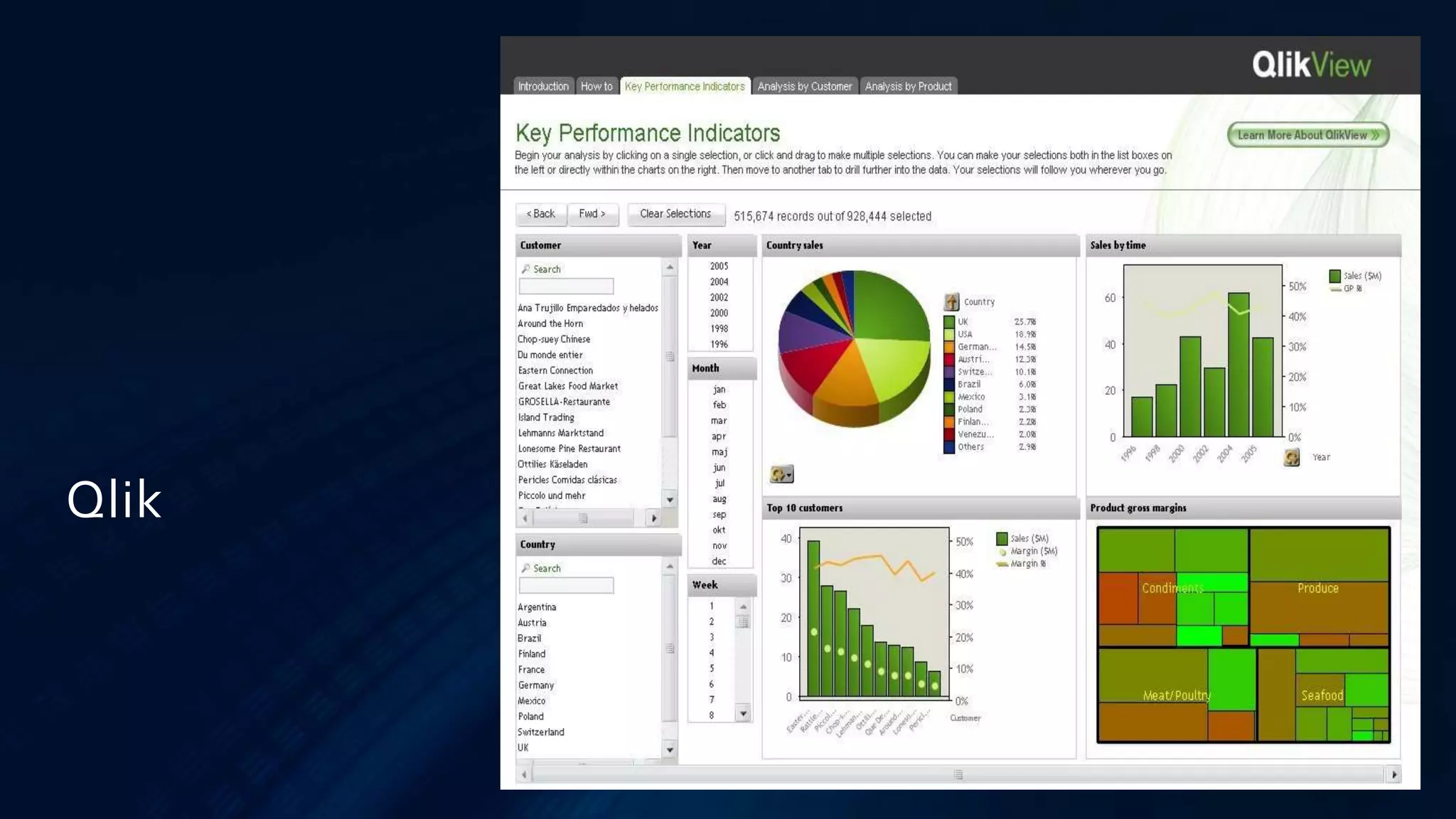Click Week list scroll-down arrow
The width and height of the screenshot is (1456, 819).
click(743, 713)
